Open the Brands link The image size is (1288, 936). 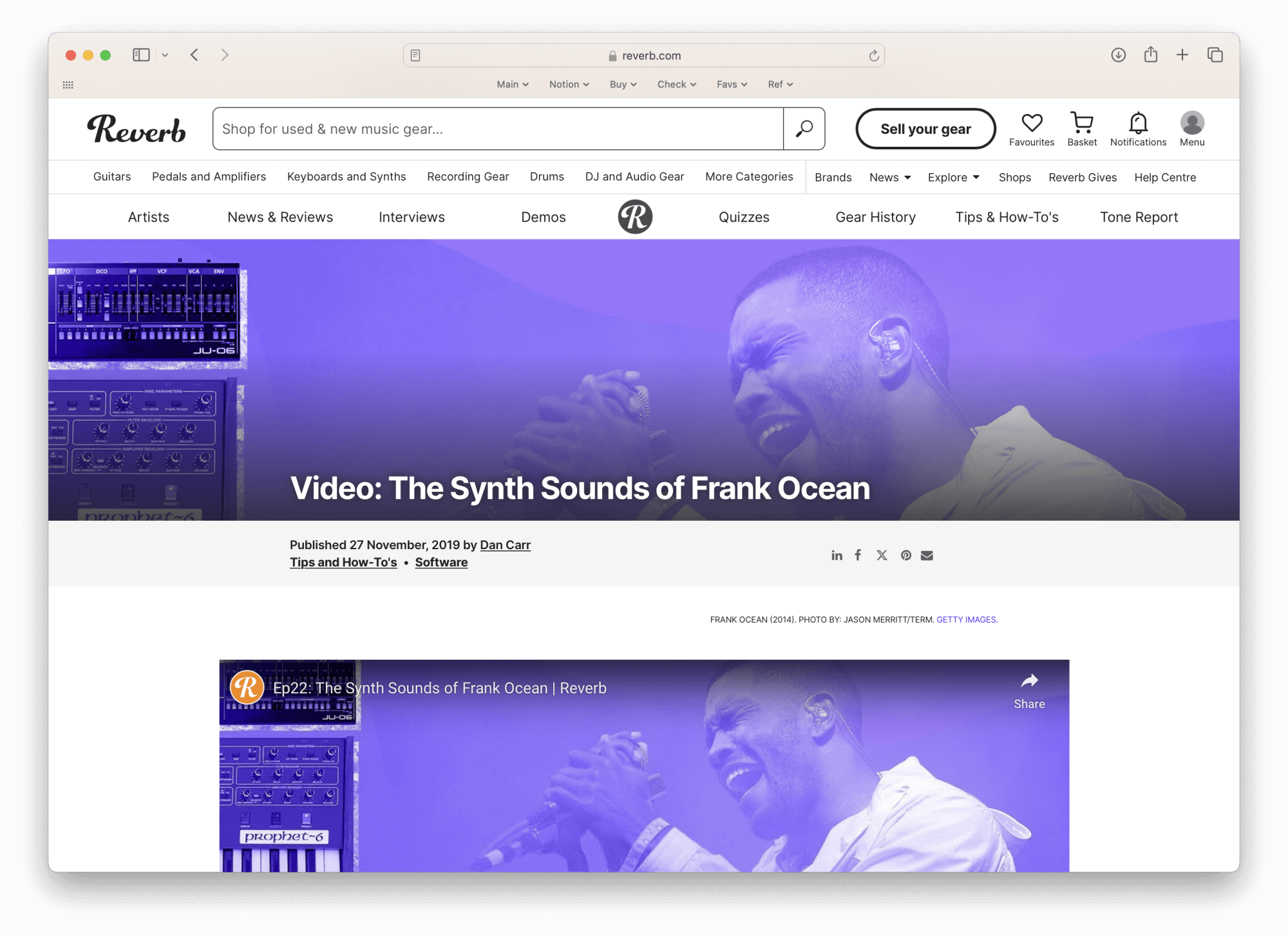[833, 177]
